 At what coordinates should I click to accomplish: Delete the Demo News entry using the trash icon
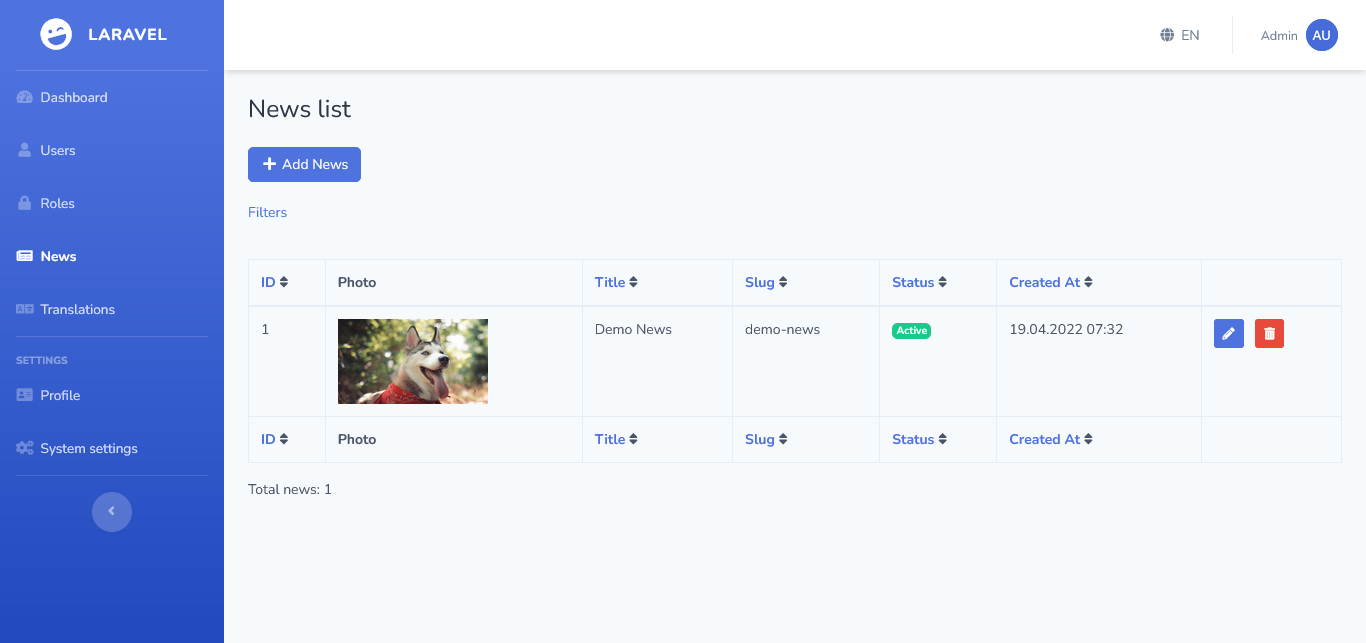pos(1269,333)
